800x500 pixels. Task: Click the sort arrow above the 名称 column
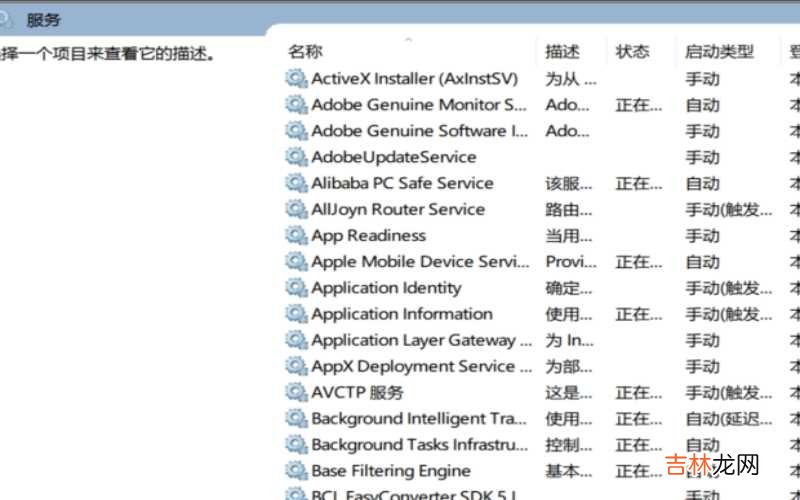tap(408, 40)
